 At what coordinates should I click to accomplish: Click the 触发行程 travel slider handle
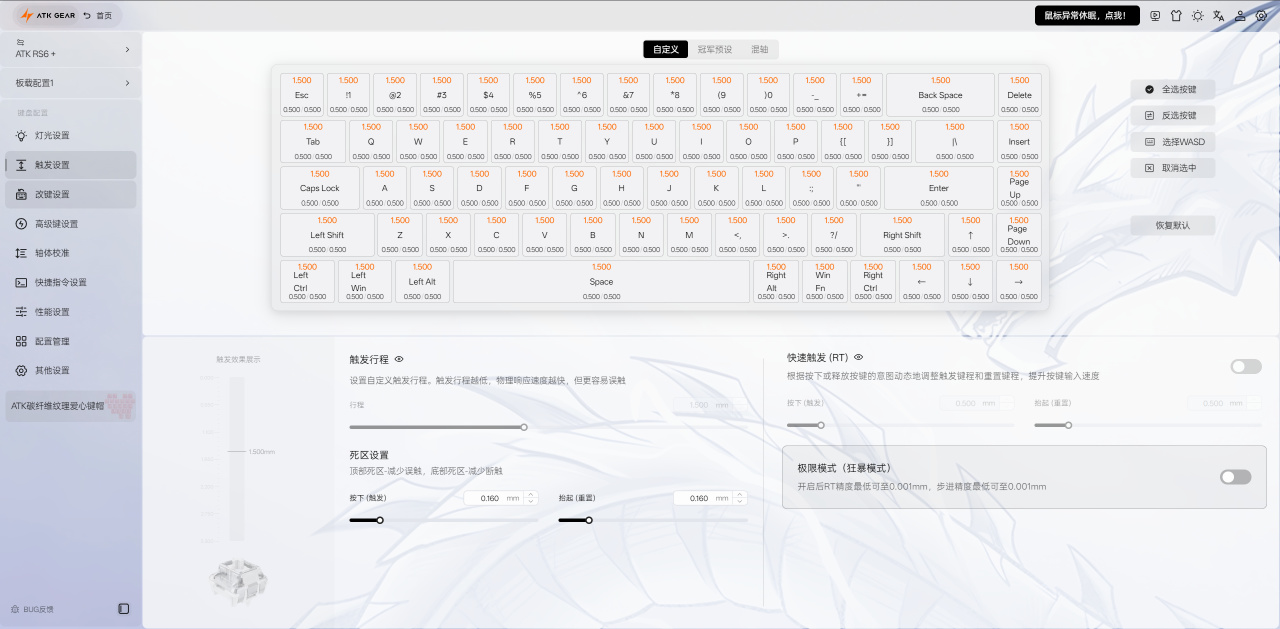click(x=524, y=427)
